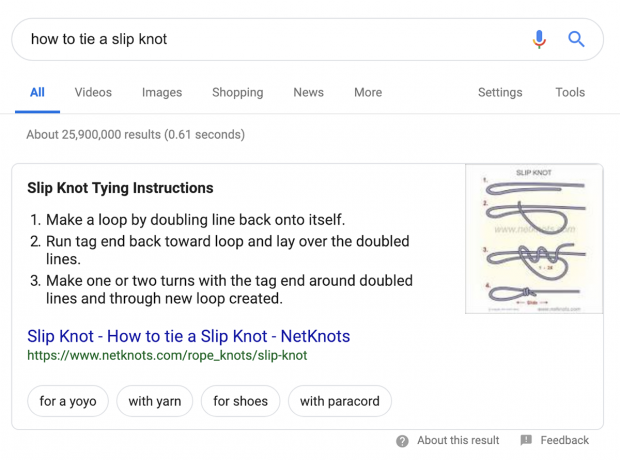This screenshot has height=460, width=620.
Task: Choose the "with yarn" suggestion chip
Action: click(154, 401)
